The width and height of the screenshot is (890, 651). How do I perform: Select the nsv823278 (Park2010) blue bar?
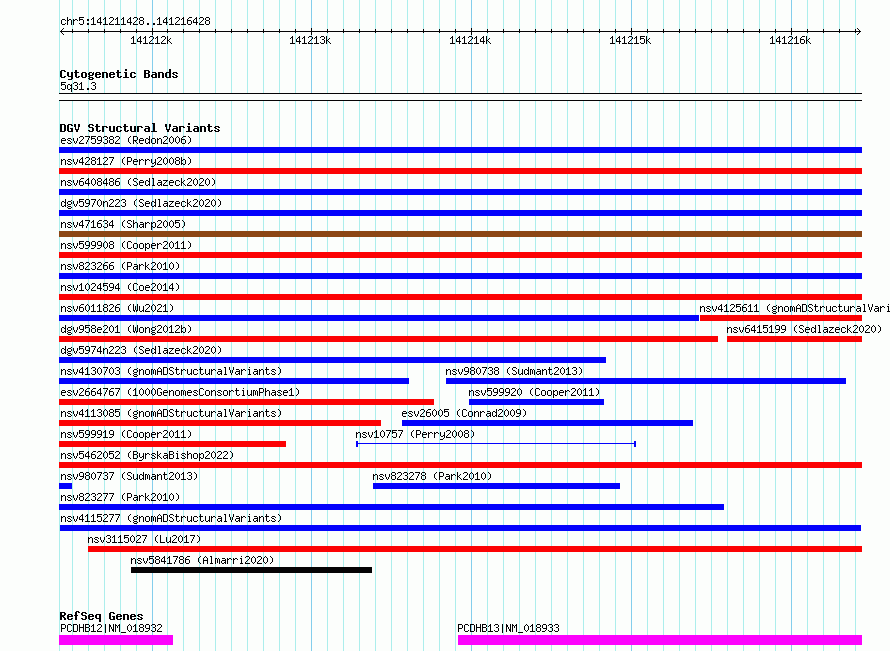496,486
